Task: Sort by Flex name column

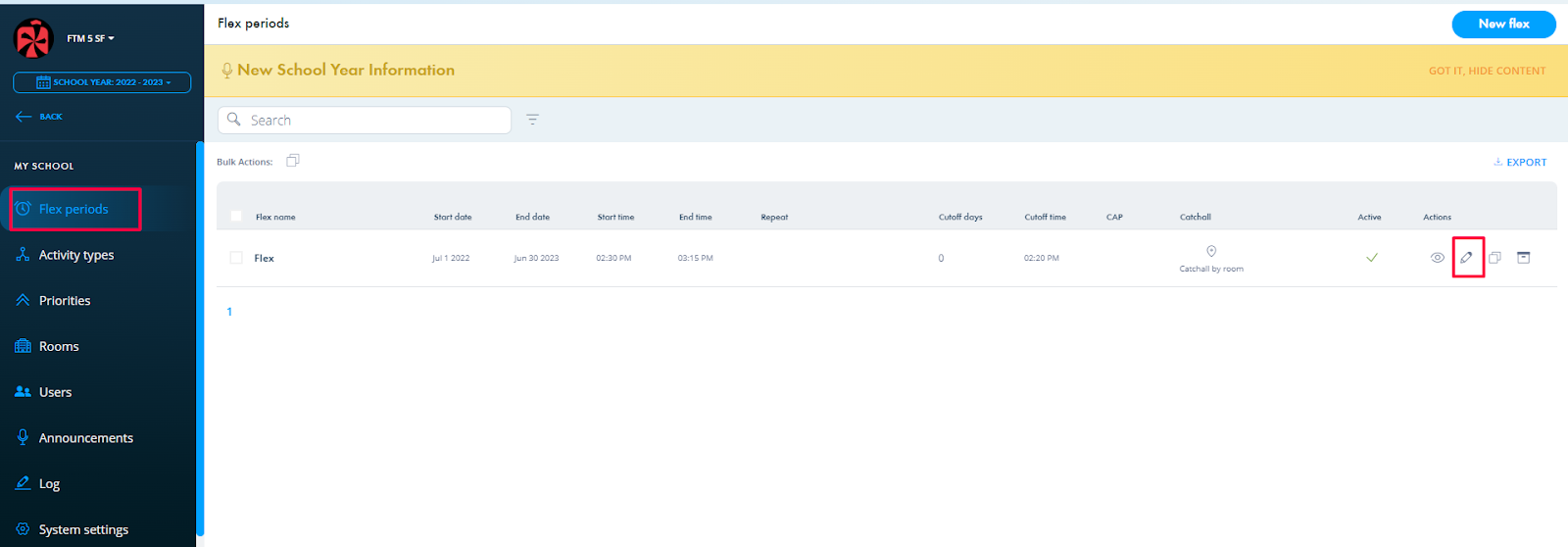Action: click(x=275, y=218)
